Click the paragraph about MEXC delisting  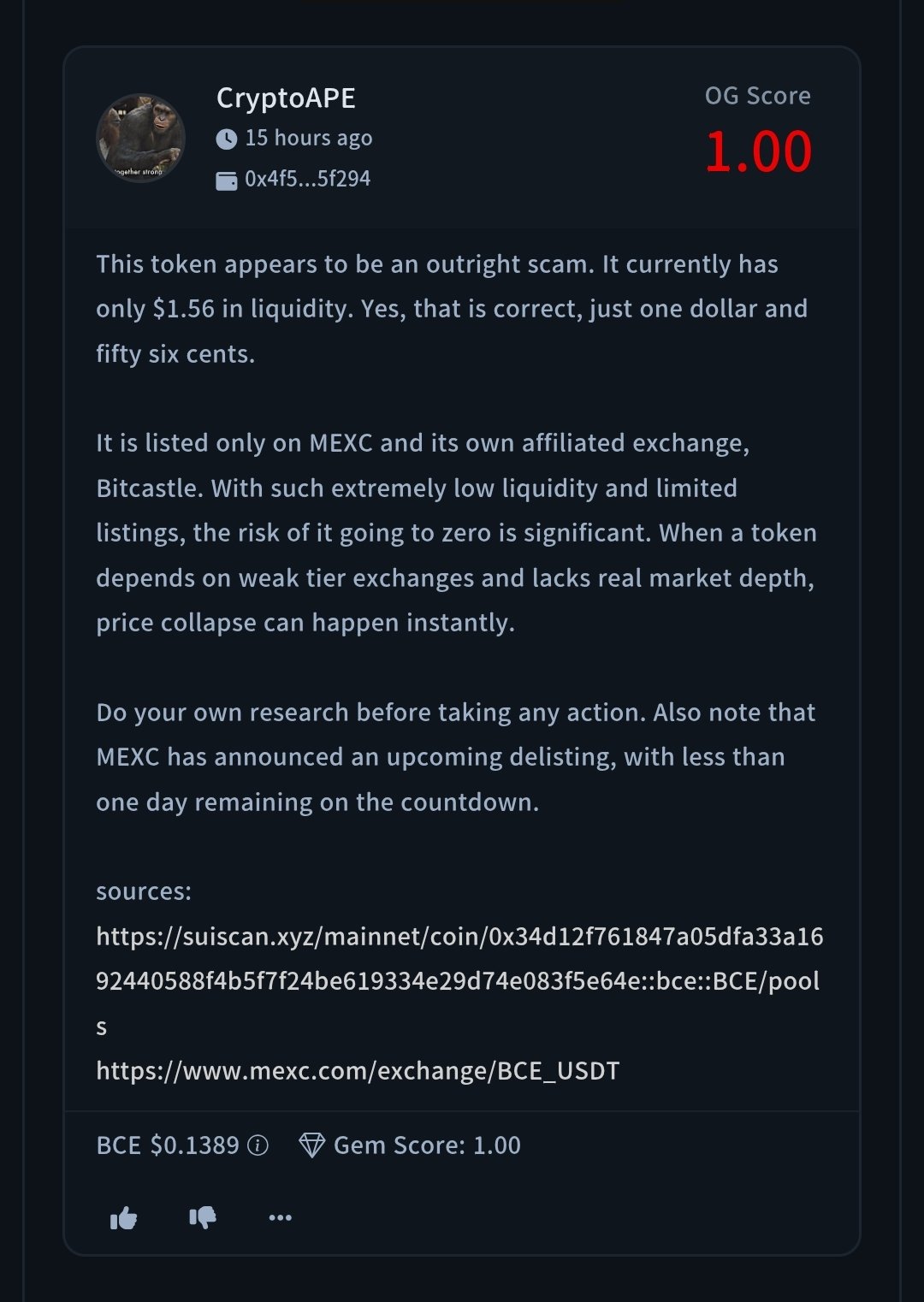pos(455,757)
